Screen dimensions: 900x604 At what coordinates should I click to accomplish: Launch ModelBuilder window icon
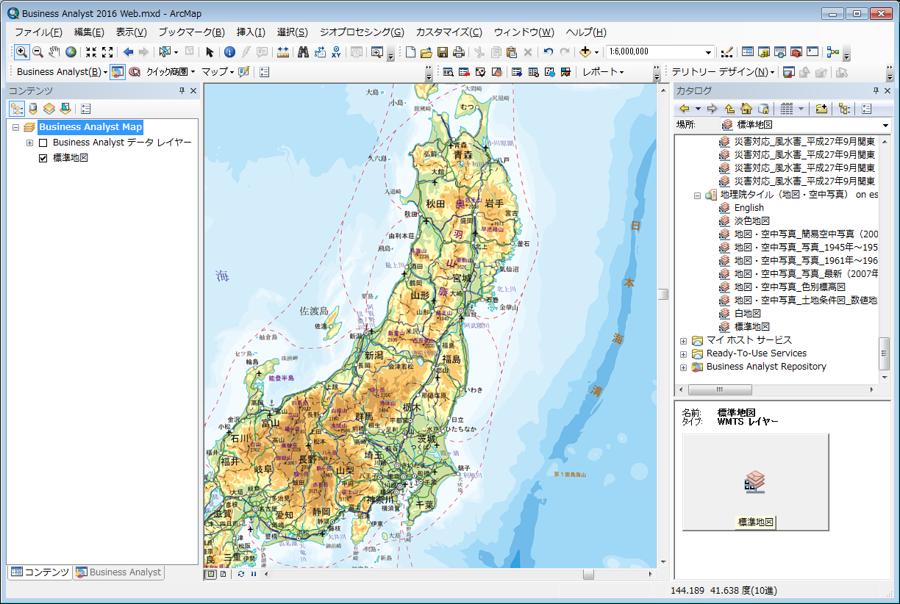[832, 52]
